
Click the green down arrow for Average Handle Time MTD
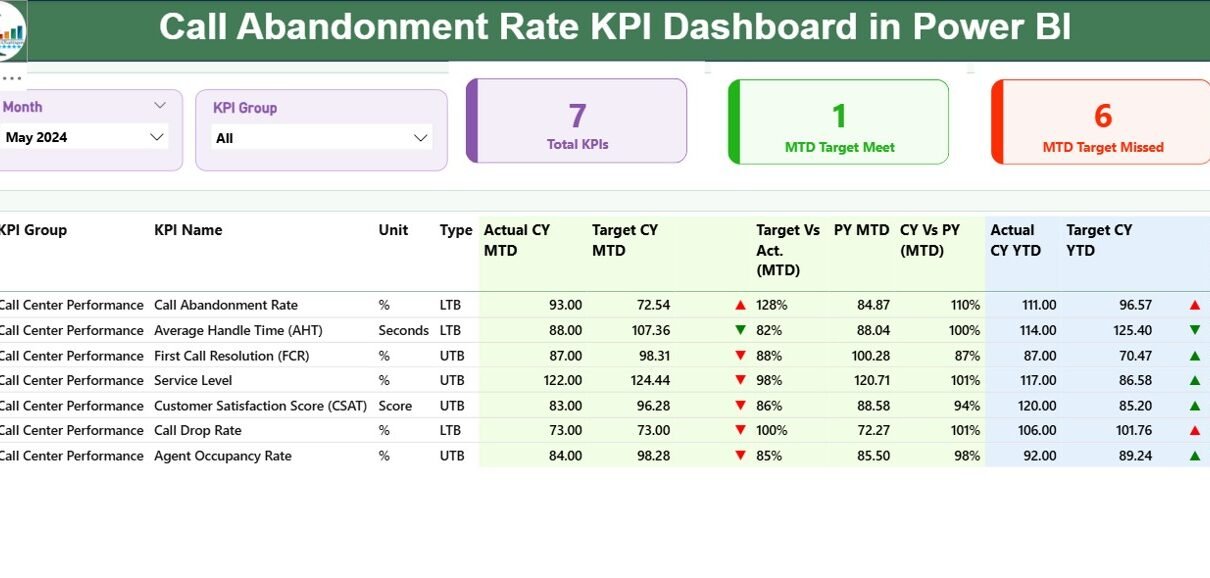click(x=740, y=330)
